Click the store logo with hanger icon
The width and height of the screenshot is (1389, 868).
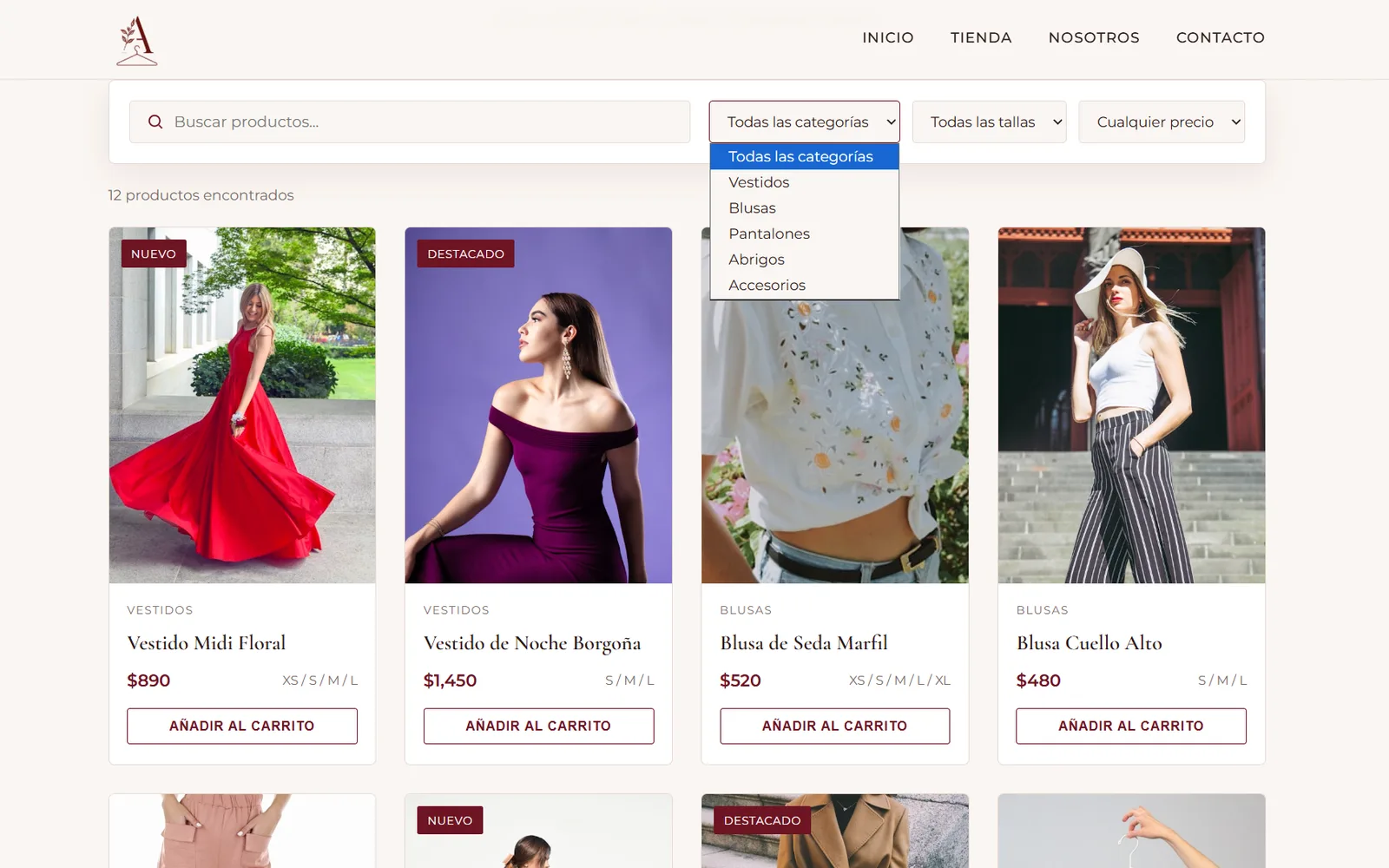click(x=137, y=40)
